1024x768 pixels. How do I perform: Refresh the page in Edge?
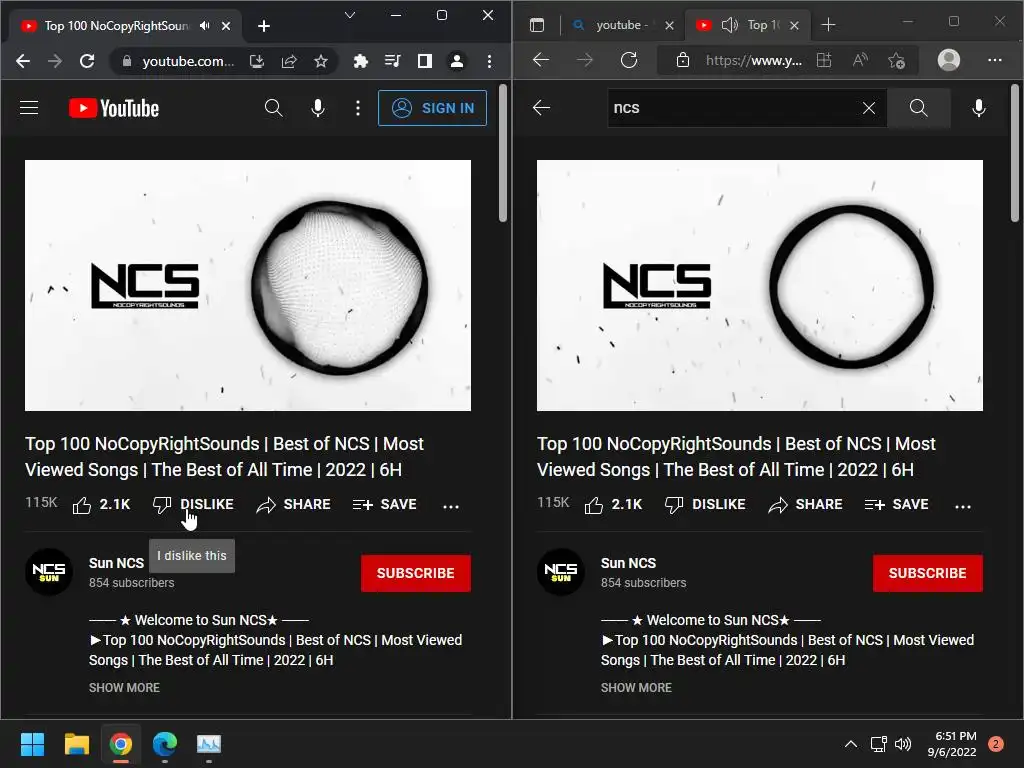[x=629, y=60]
